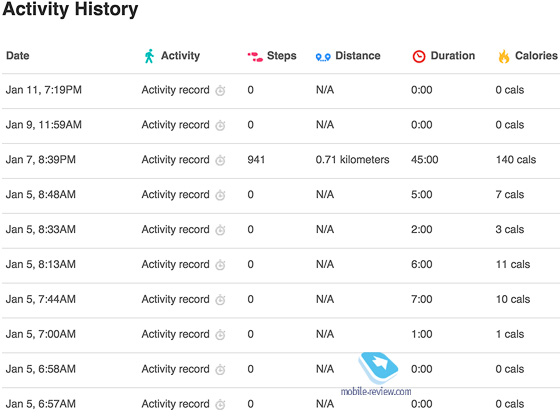
Task: Open Activity record for Jan 11, 7:19PM
Action: point(175,90)
